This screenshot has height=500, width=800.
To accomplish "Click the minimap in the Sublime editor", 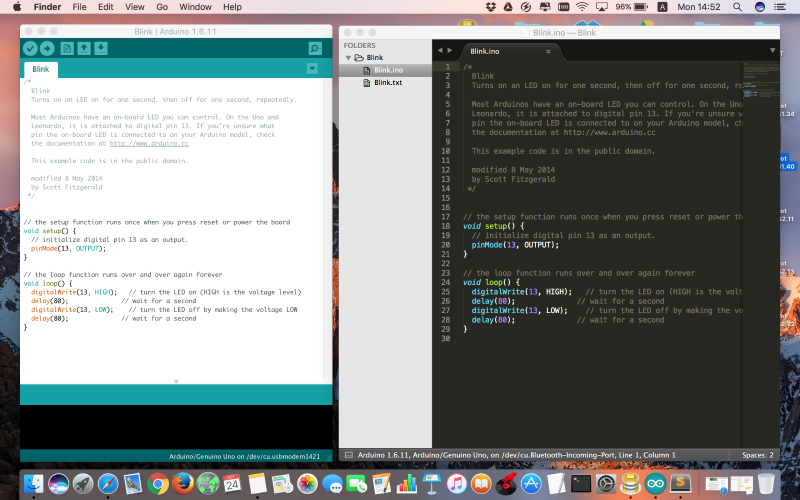I will (x=761, y=82).
